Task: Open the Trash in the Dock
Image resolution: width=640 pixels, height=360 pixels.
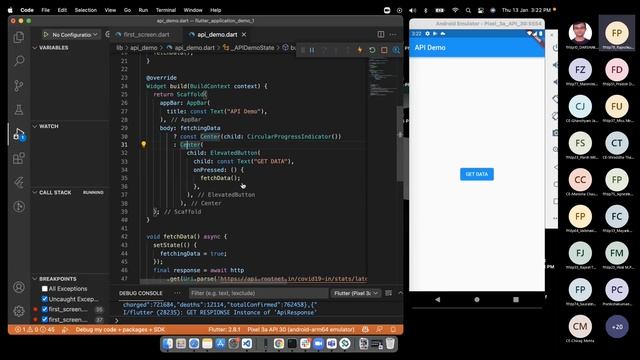Action: (x=390, y=344)
